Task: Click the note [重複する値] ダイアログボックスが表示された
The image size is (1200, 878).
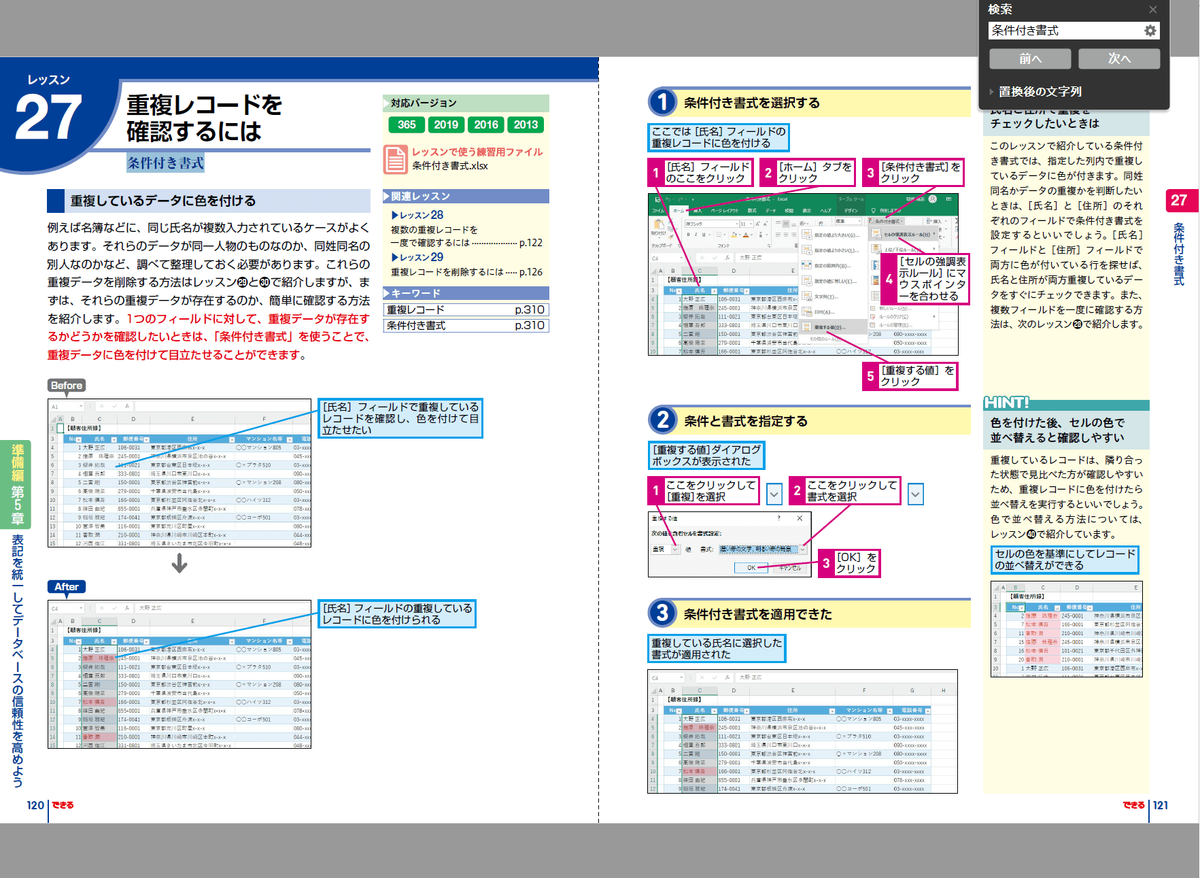Action: coord(707,456)
